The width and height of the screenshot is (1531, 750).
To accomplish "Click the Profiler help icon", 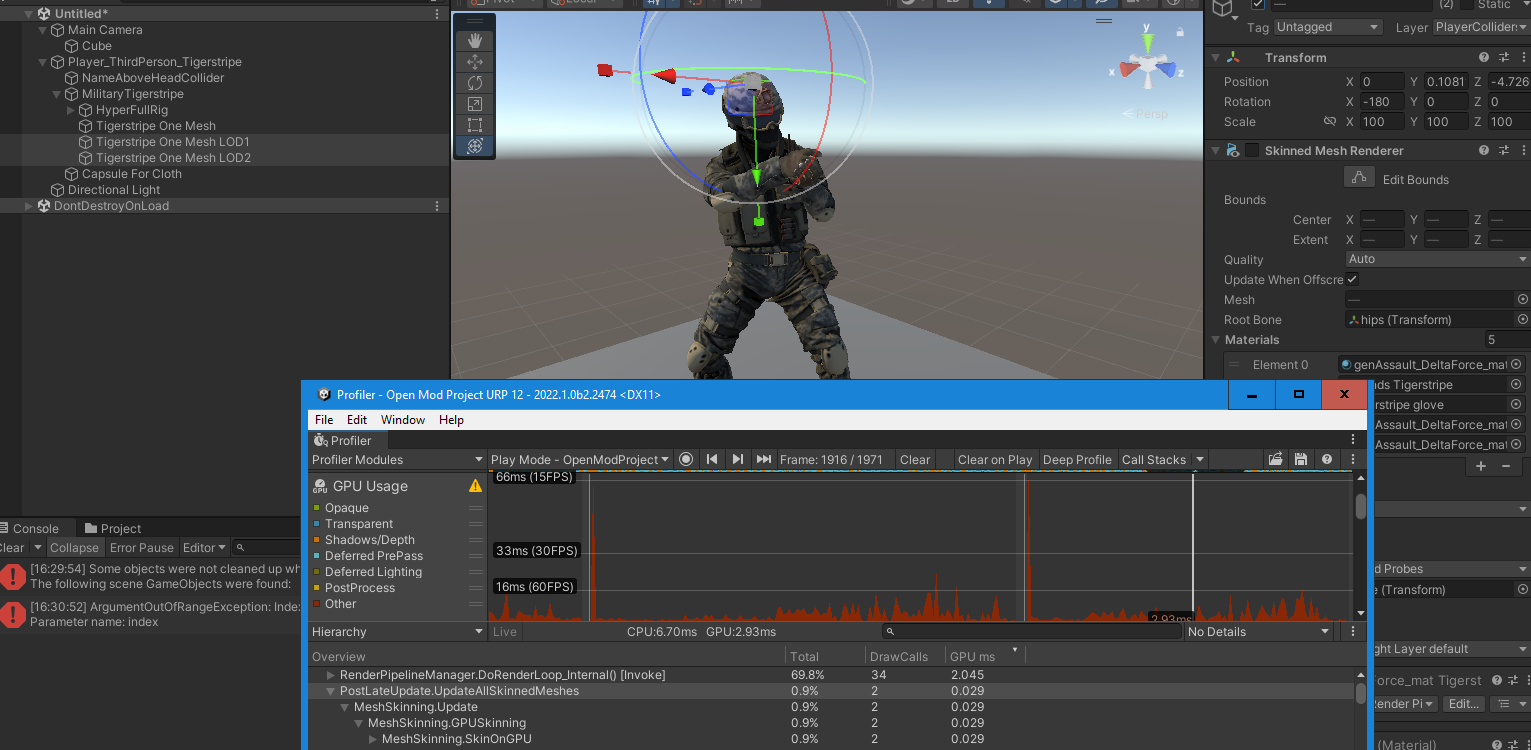I will tap(1326, 459).
